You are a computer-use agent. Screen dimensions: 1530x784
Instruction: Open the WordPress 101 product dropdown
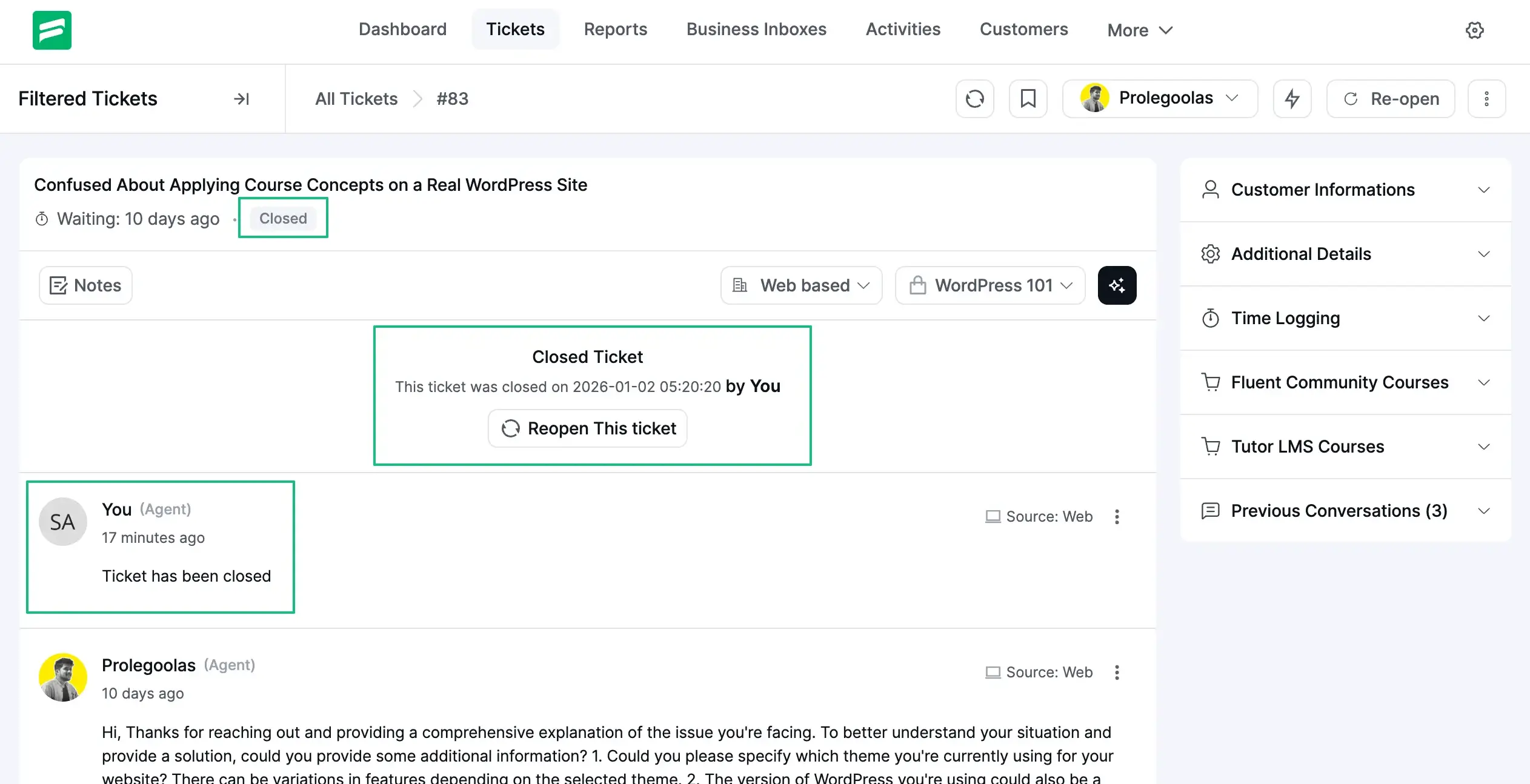click(x=990, y=285)
